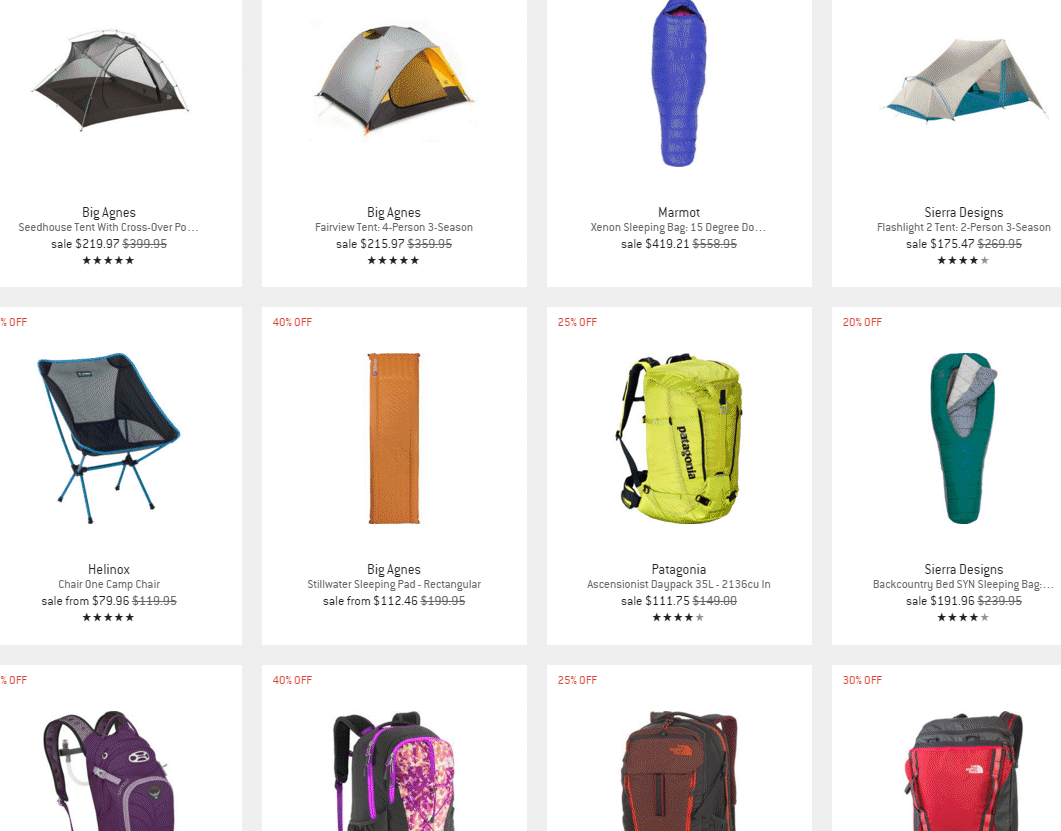Open the brown and orange North Face backpack
The width and height of the screenshot is (1061, 831).
coord(679,771)
